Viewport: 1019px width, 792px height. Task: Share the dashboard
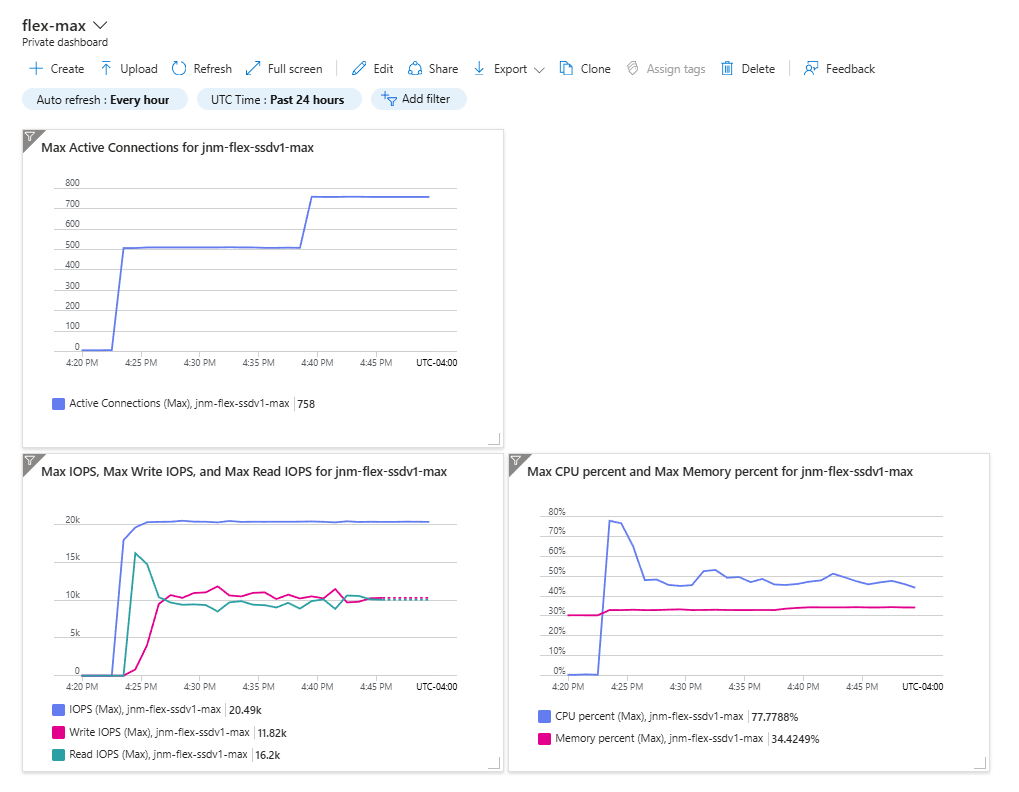[x=433, y=68]
